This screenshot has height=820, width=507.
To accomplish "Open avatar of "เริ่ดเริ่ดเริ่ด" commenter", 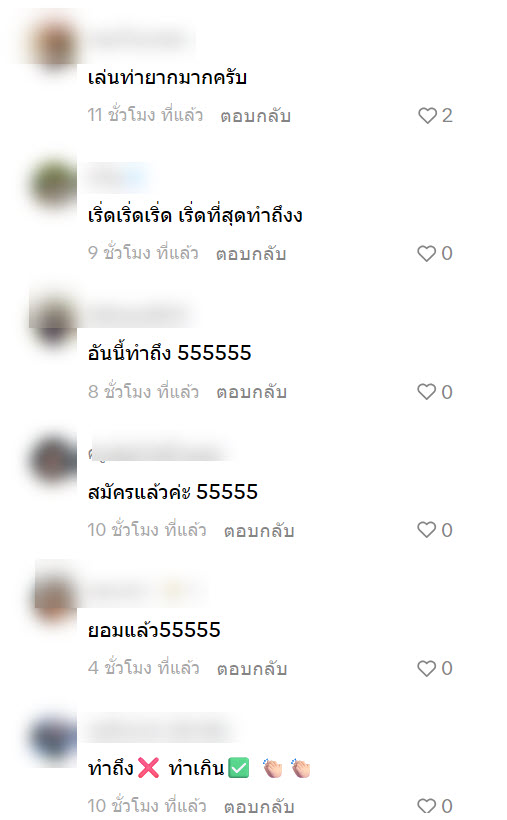I will (52, 183).
